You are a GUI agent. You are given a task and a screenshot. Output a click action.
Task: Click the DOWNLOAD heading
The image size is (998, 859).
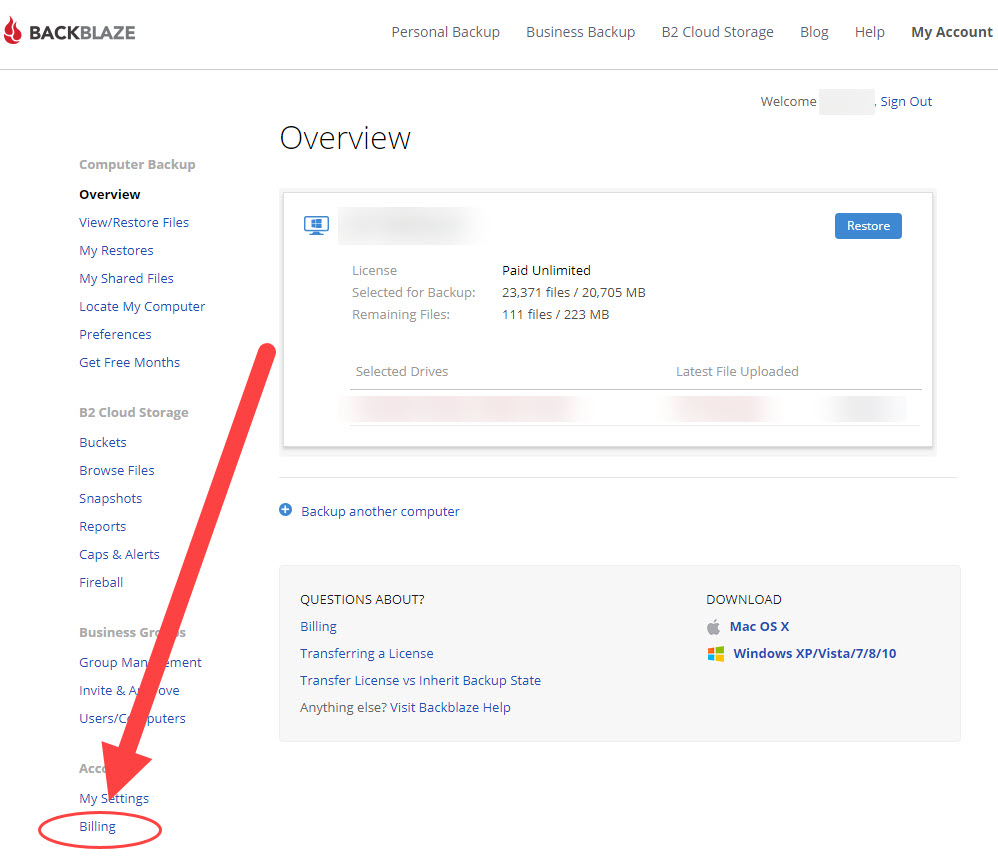pyautogui.click(x=743, y=599)
